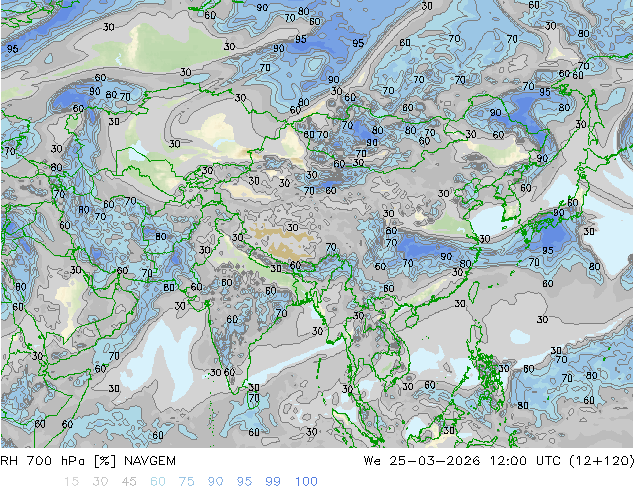This screenshot has height=490, width=634.
Task: Click the 'RH 700 hPa [%]' map title
Action: 58,461
